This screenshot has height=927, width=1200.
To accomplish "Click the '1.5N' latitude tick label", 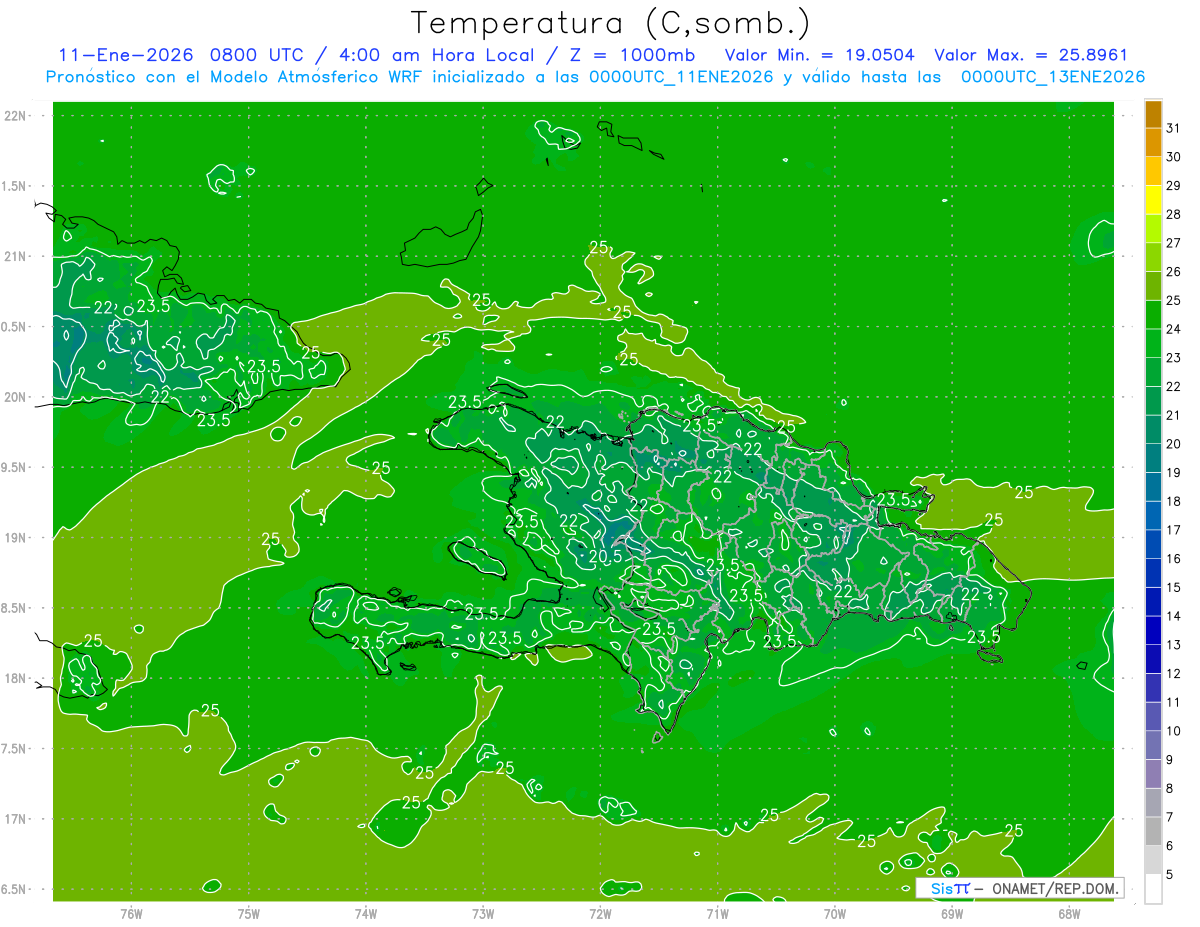I will click(x=15, y=186).
